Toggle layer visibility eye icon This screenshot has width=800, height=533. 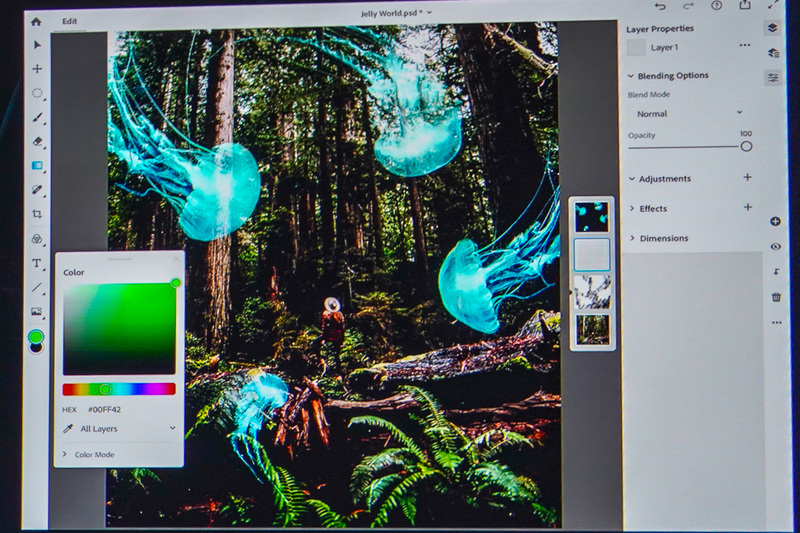click(x=776, y=247)
